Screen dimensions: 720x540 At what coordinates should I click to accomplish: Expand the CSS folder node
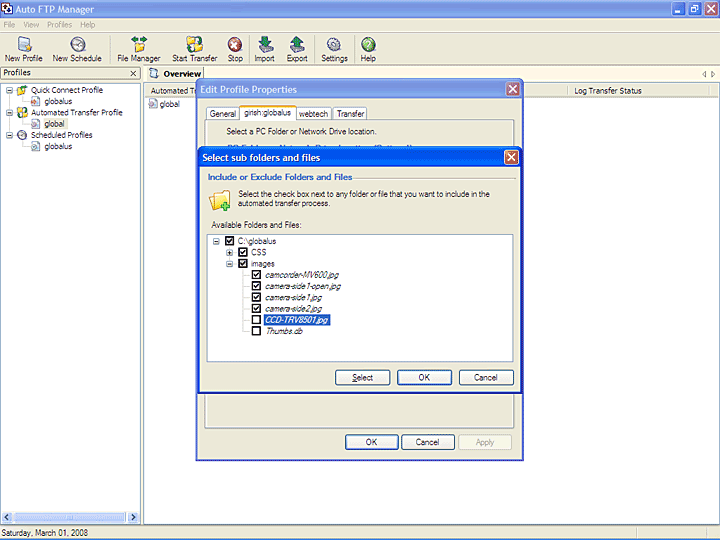(x=230, y=253)
